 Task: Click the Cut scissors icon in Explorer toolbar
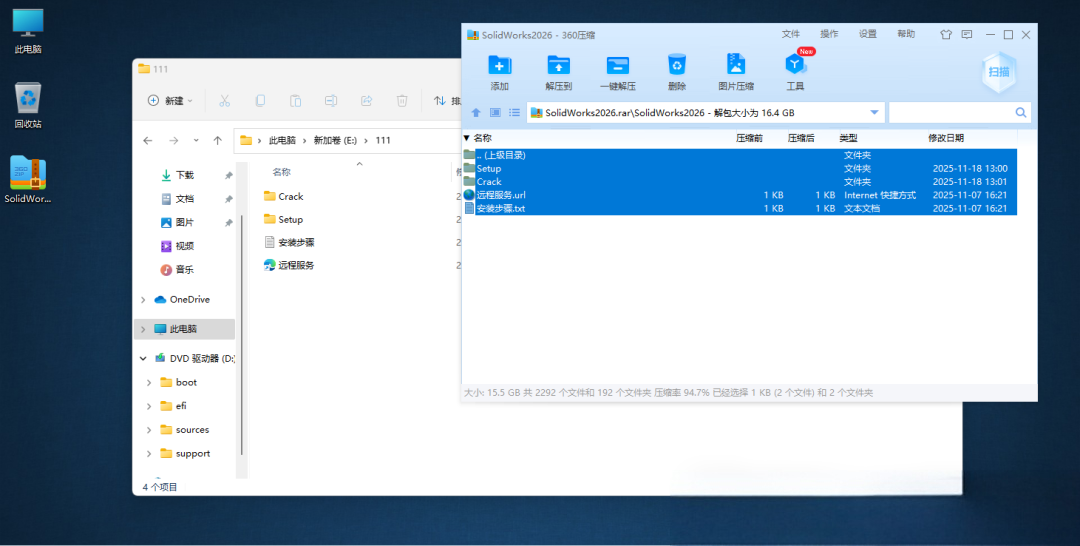[225, 101]
